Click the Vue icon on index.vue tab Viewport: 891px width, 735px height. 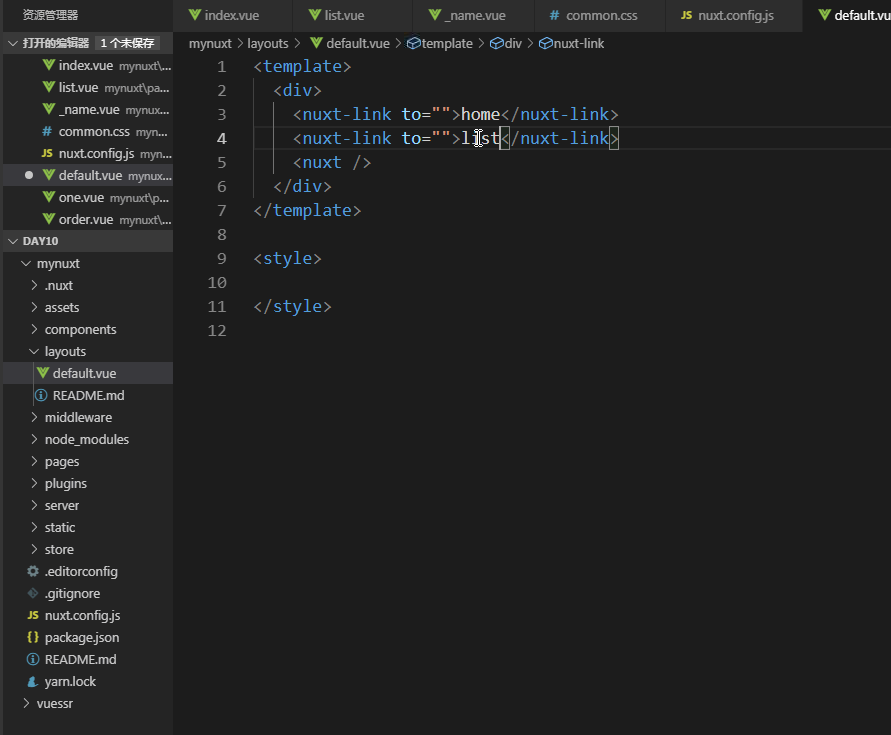click(195, 15)
